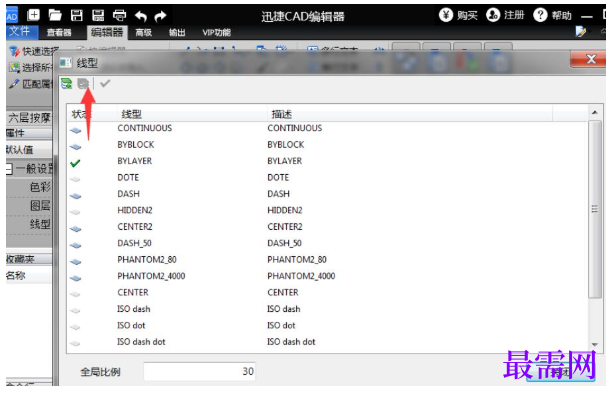615x396 pixels.
Task: Click the New file icon in title bar
Action: coord(33,15)
